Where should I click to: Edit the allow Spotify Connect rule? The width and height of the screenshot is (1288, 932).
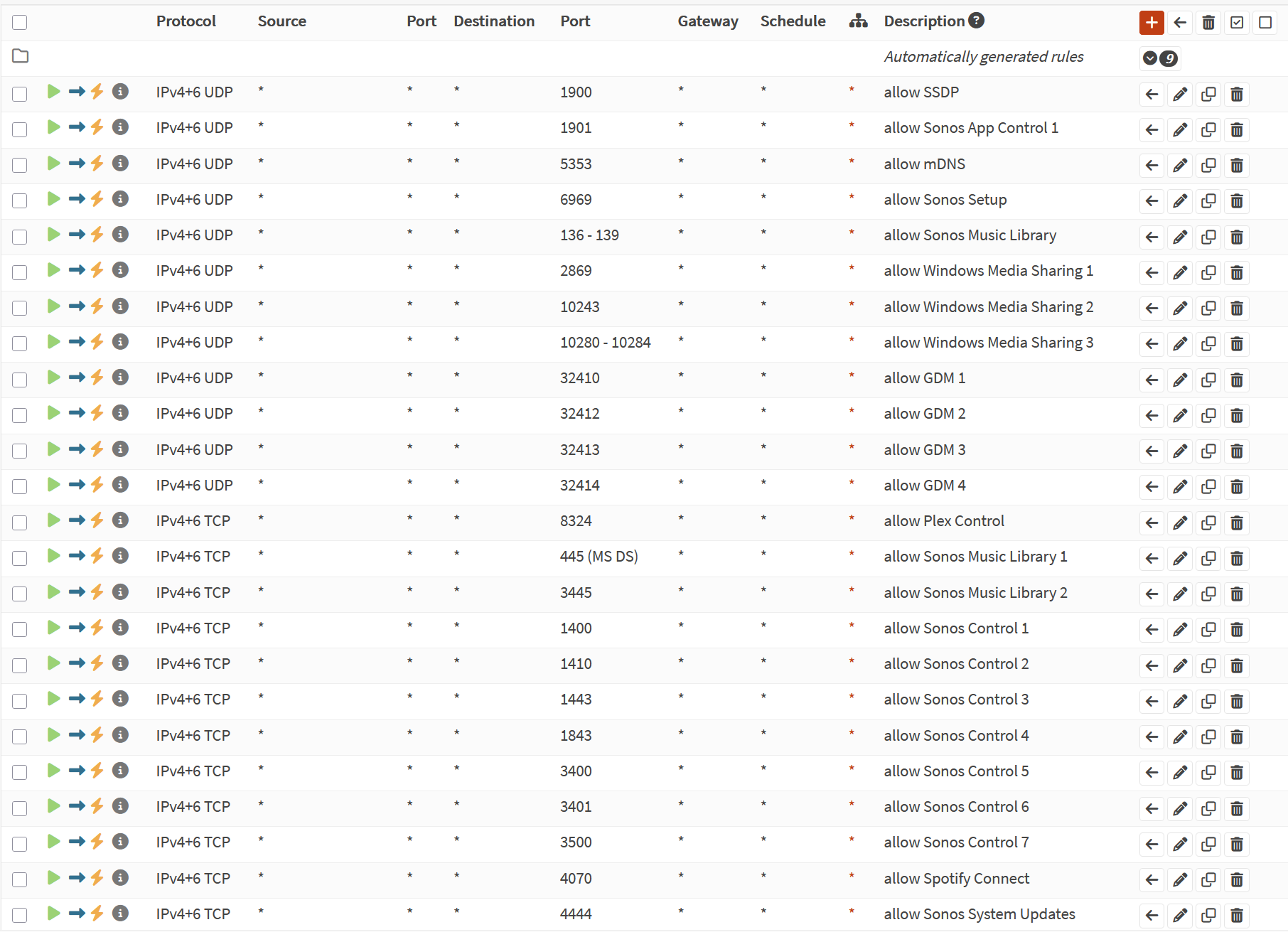[x=1180, y=879]
